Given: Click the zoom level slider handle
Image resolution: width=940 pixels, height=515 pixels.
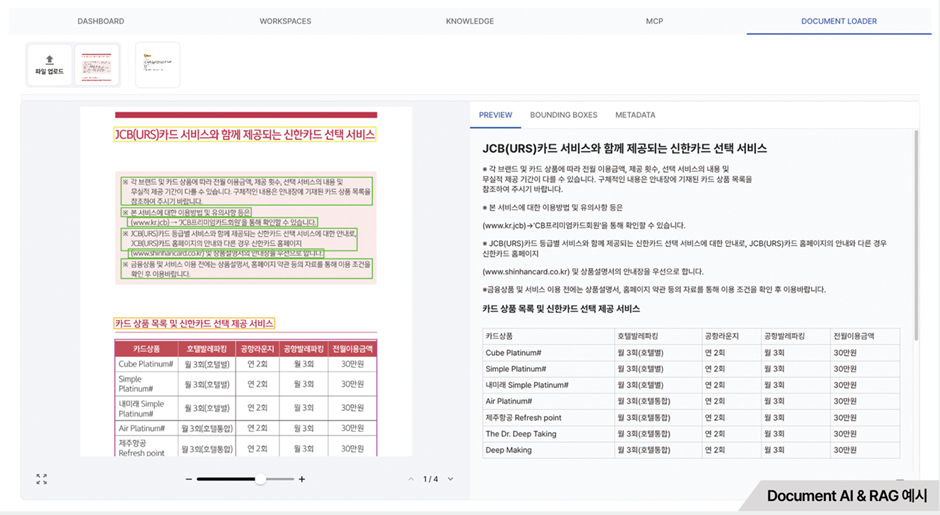Looking at the screenshot, I should [x=260, y=479].
